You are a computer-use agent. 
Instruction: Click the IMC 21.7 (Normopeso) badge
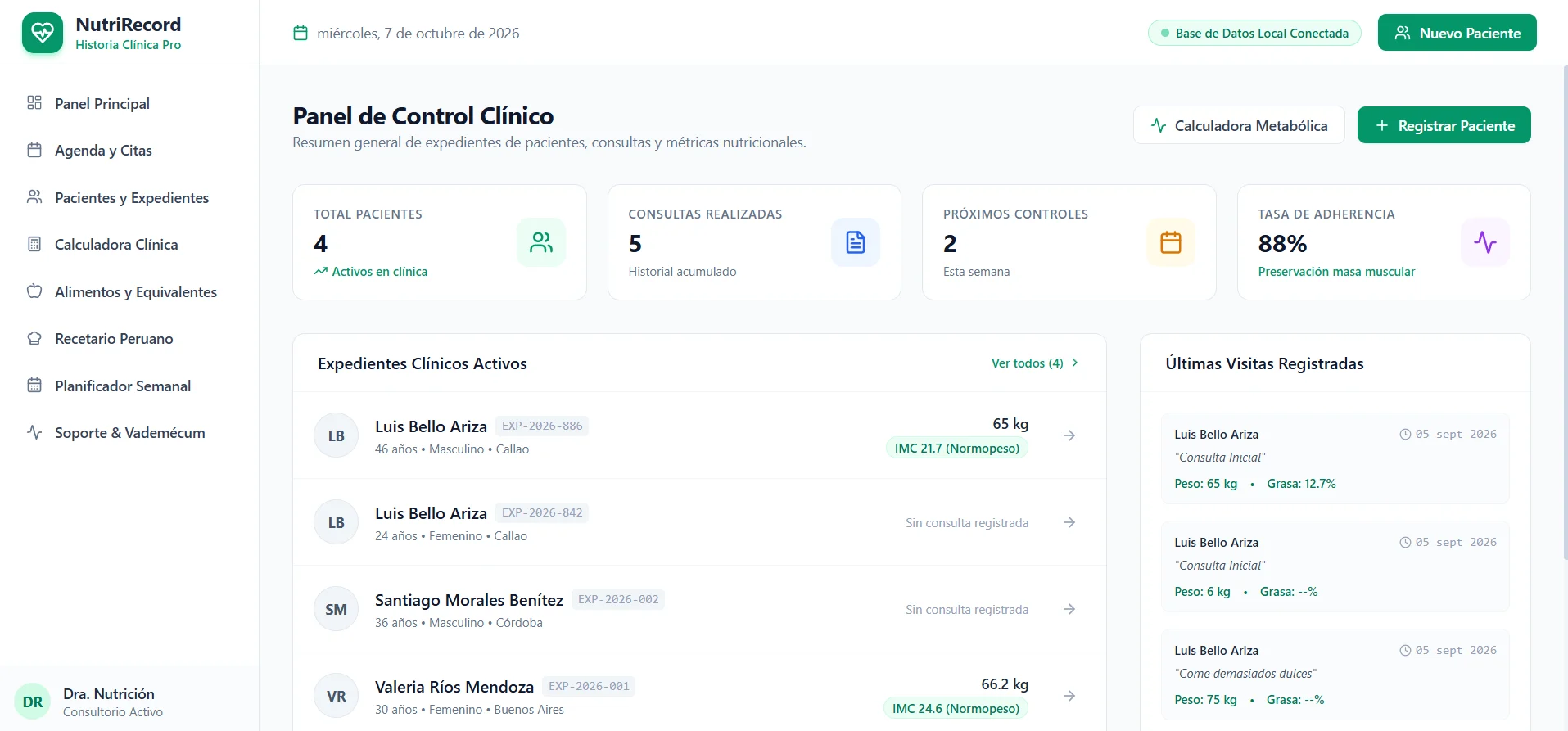point(957,449)
